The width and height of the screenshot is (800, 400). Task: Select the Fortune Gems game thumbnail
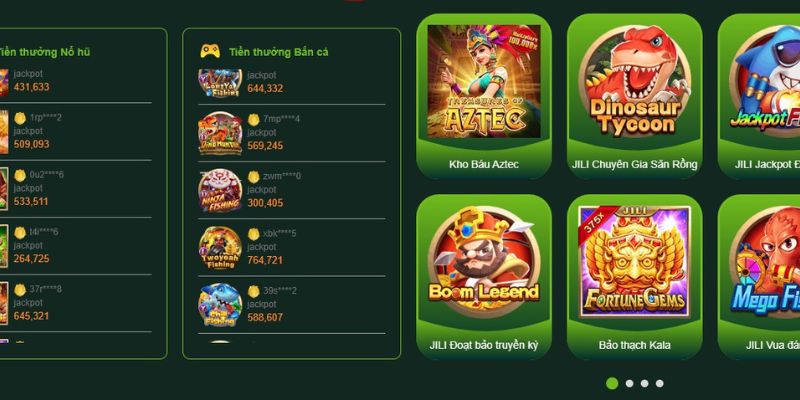pyautogui.click(x=634, y=262)
